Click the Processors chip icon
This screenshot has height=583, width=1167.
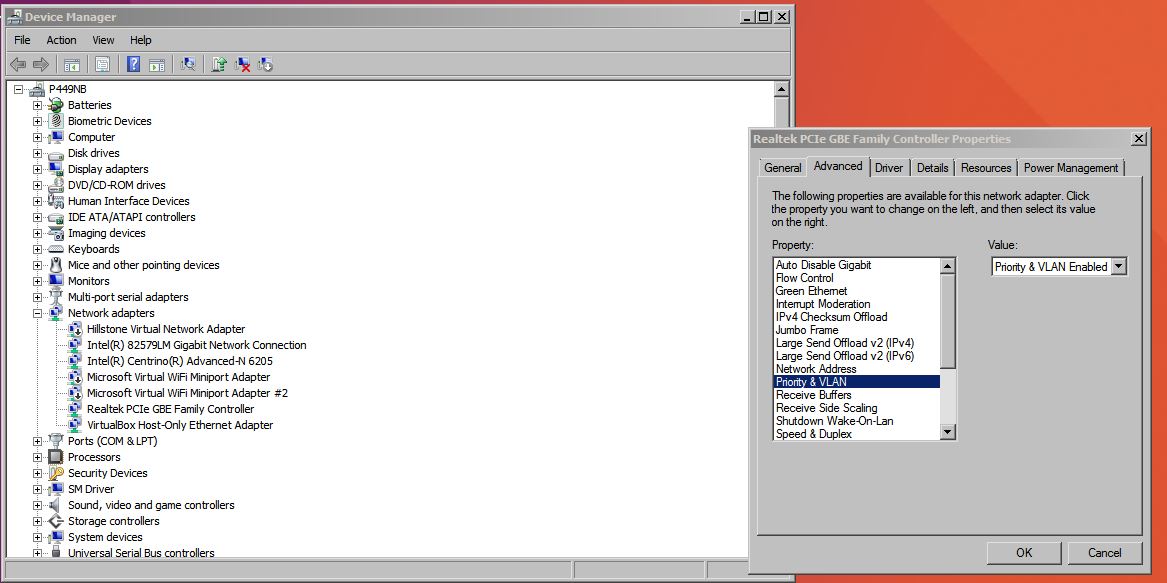pyautogui.click(x=56, y=457)
